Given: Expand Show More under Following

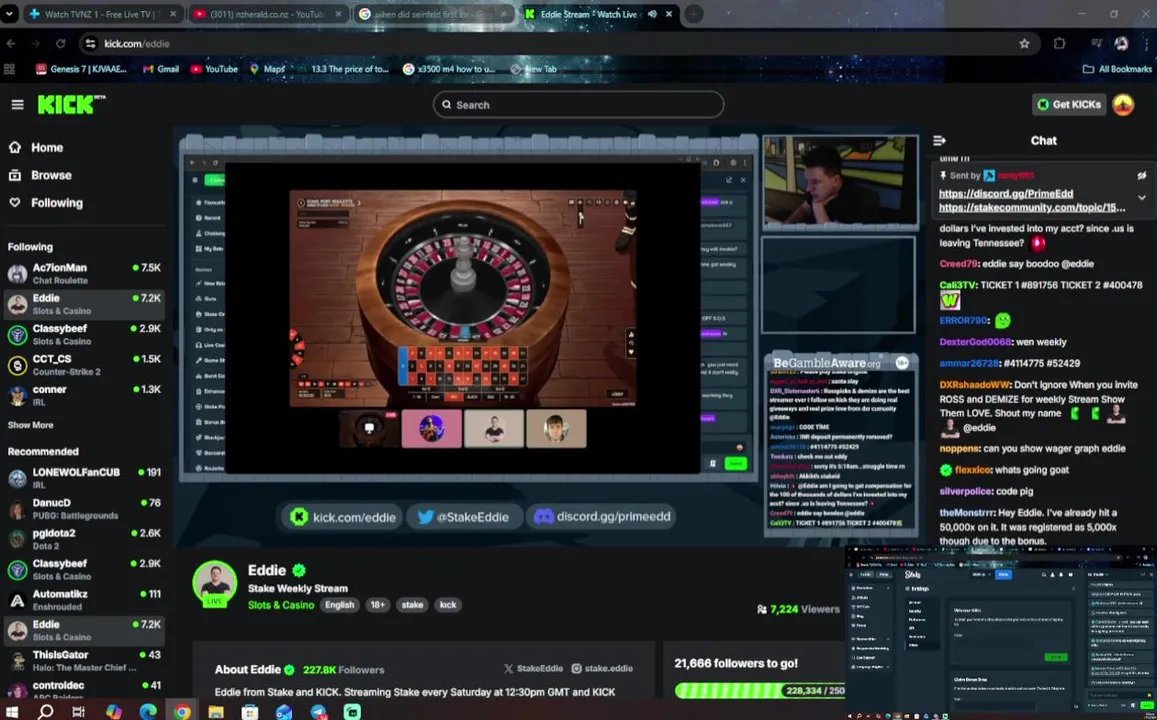Looking at the screenshot, I should (x=30, y=425).
